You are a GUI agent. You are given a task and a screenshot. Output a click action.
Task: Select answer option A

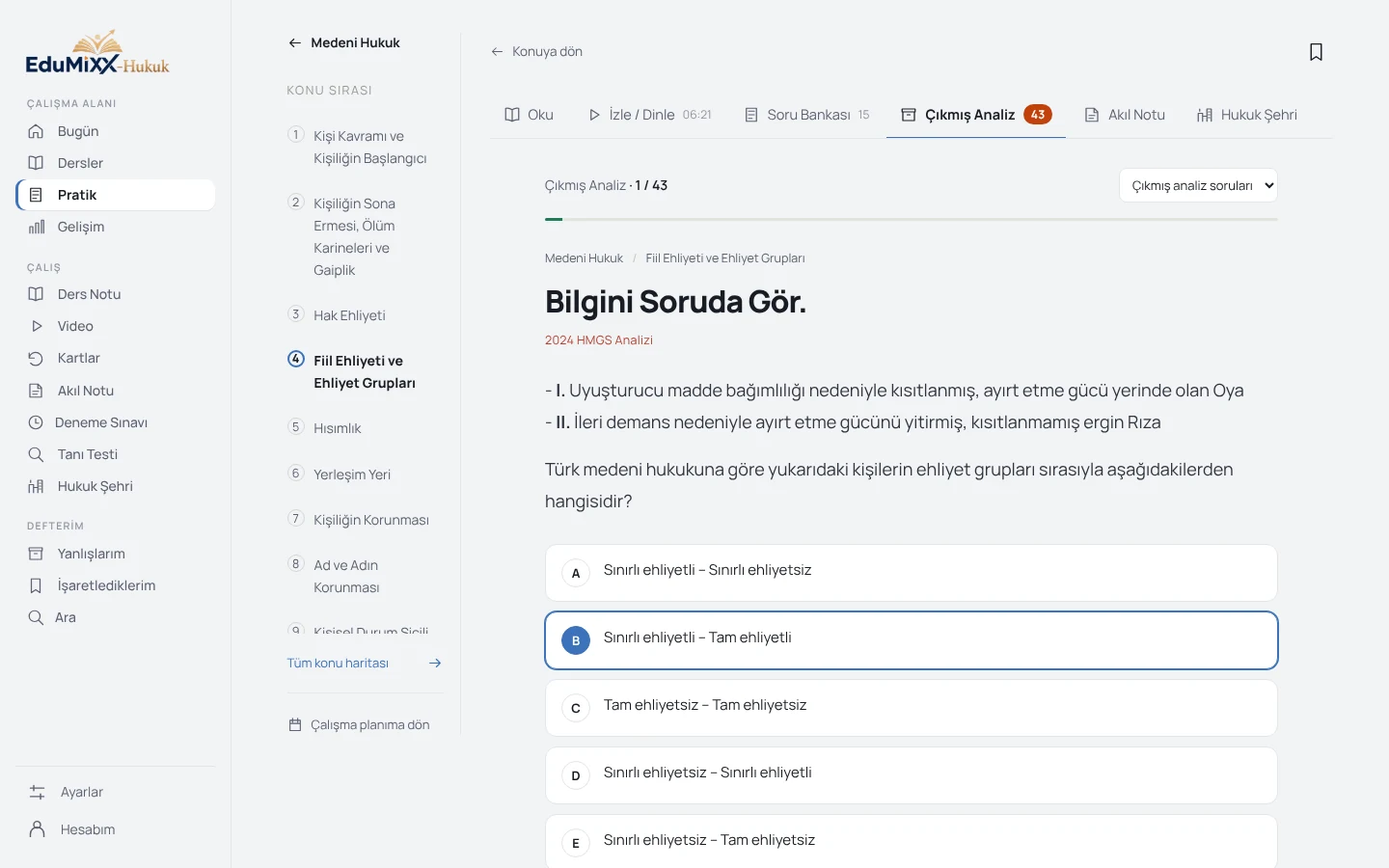click(x=912, y=573)
